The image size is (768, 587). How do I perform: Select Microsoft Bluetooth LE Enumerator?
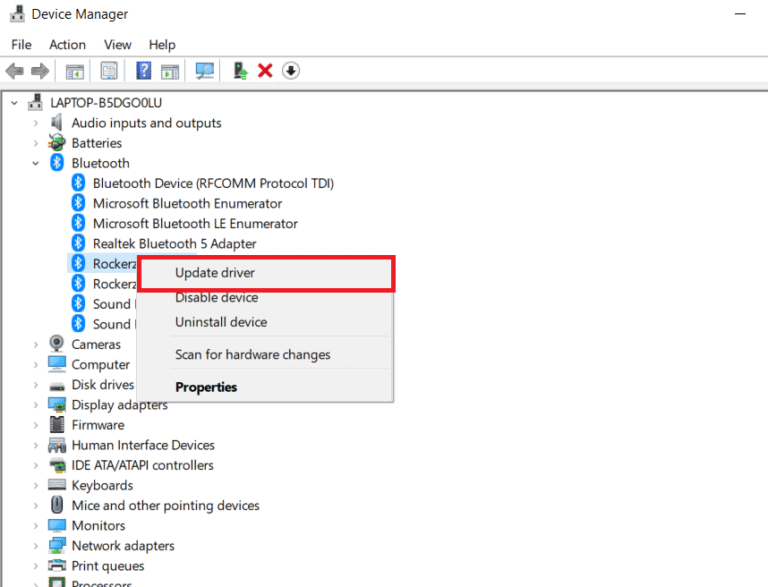pos(195,223)
